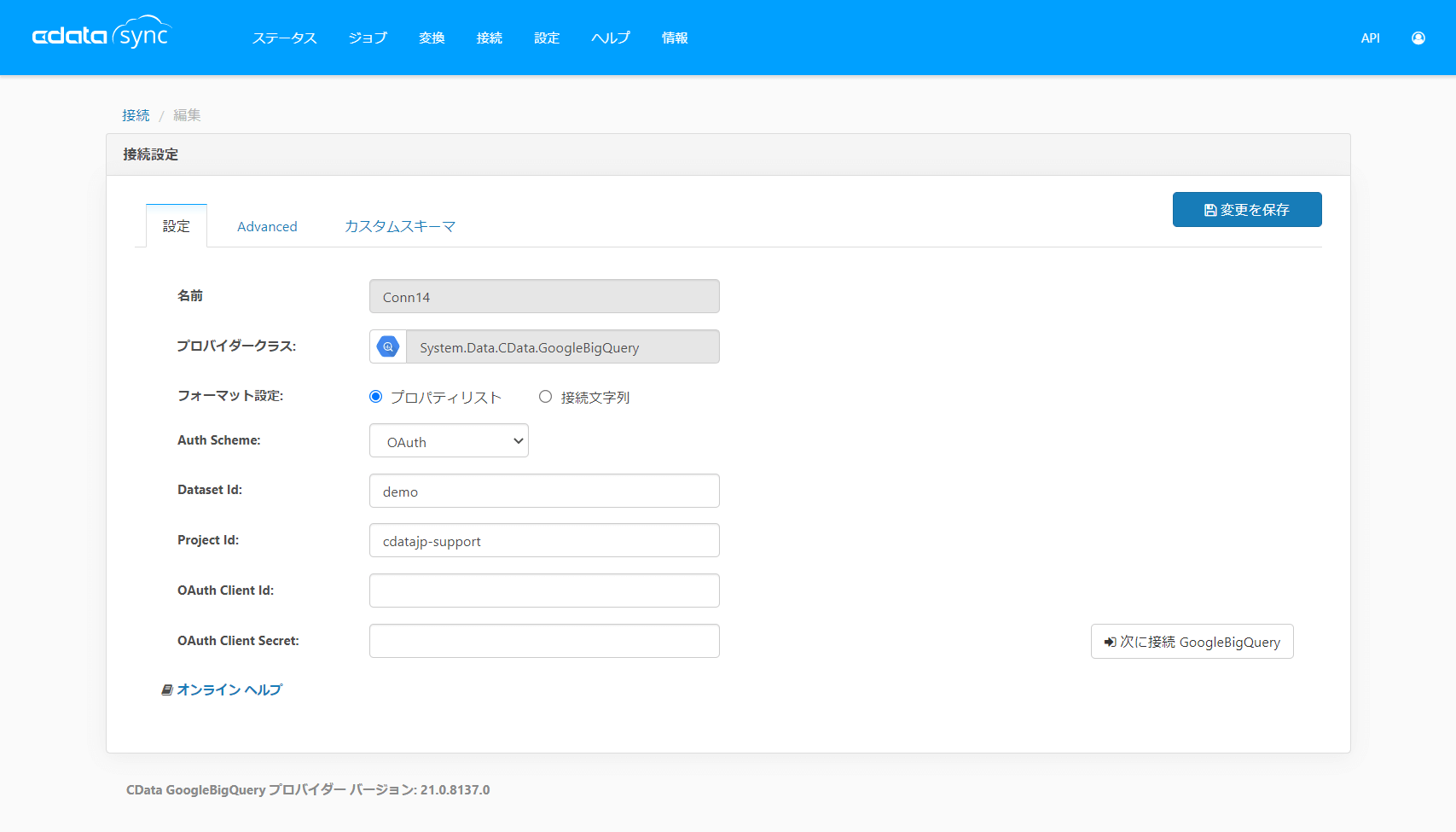Focus the Project Id input field
Viewport: 1456px width, 832px height.
[x=544, y=540]
